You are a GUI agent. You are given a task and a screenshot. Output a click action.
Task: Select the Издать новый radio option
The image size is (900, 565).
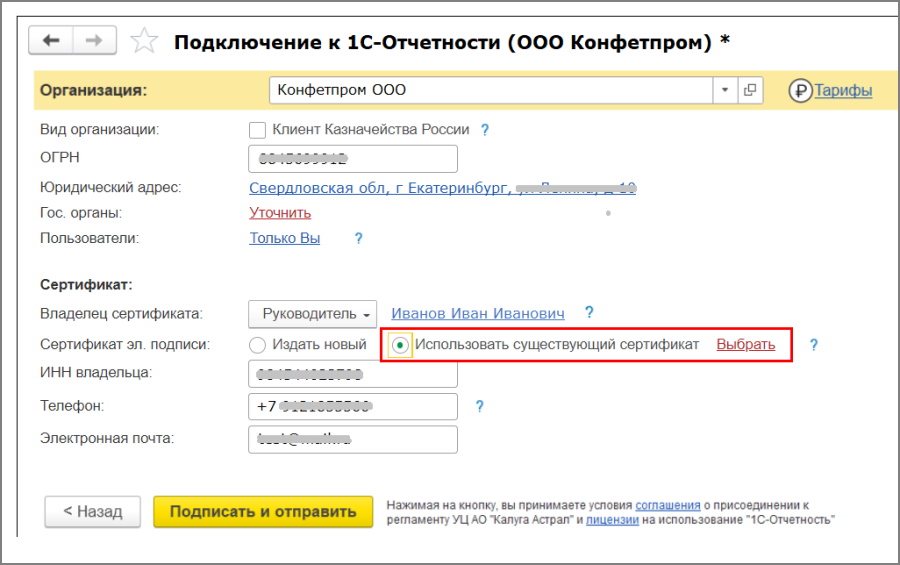[257, 345]
